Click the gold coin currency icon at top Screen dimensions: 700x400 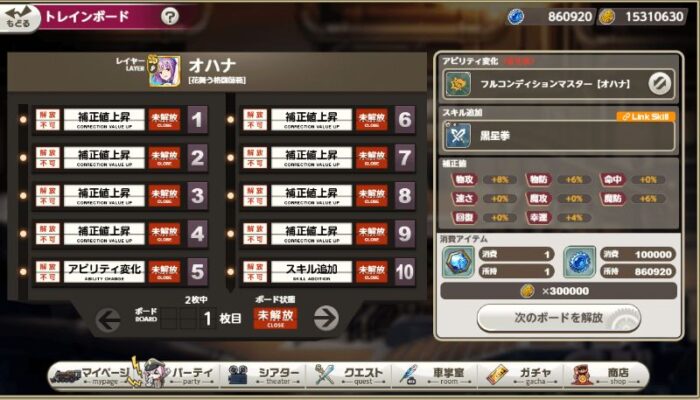click(607, 17)
